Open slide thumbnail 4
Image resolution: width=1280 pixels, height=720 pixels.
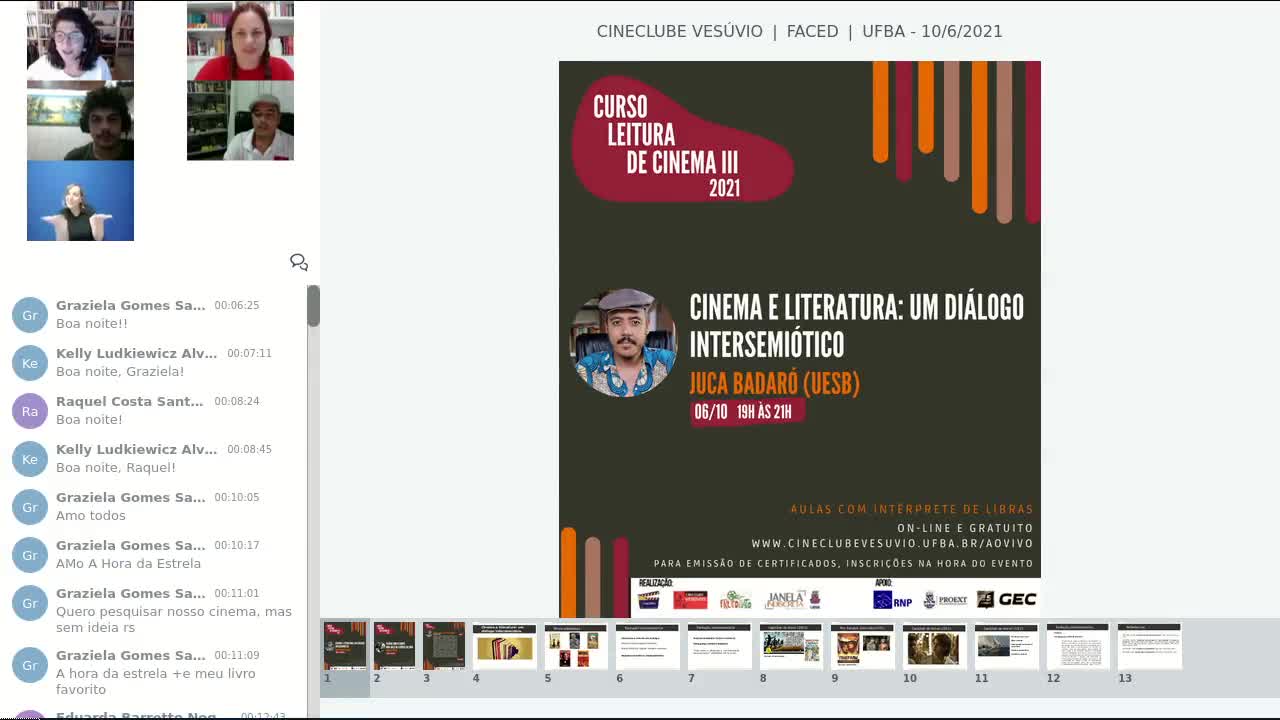(504, 646)
